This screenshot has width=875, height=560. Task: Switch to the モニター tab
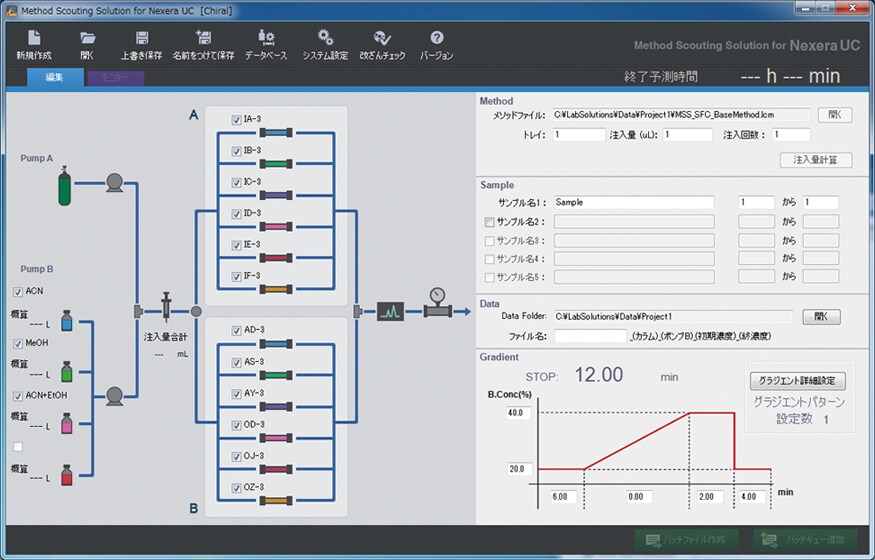click(116, 78)
